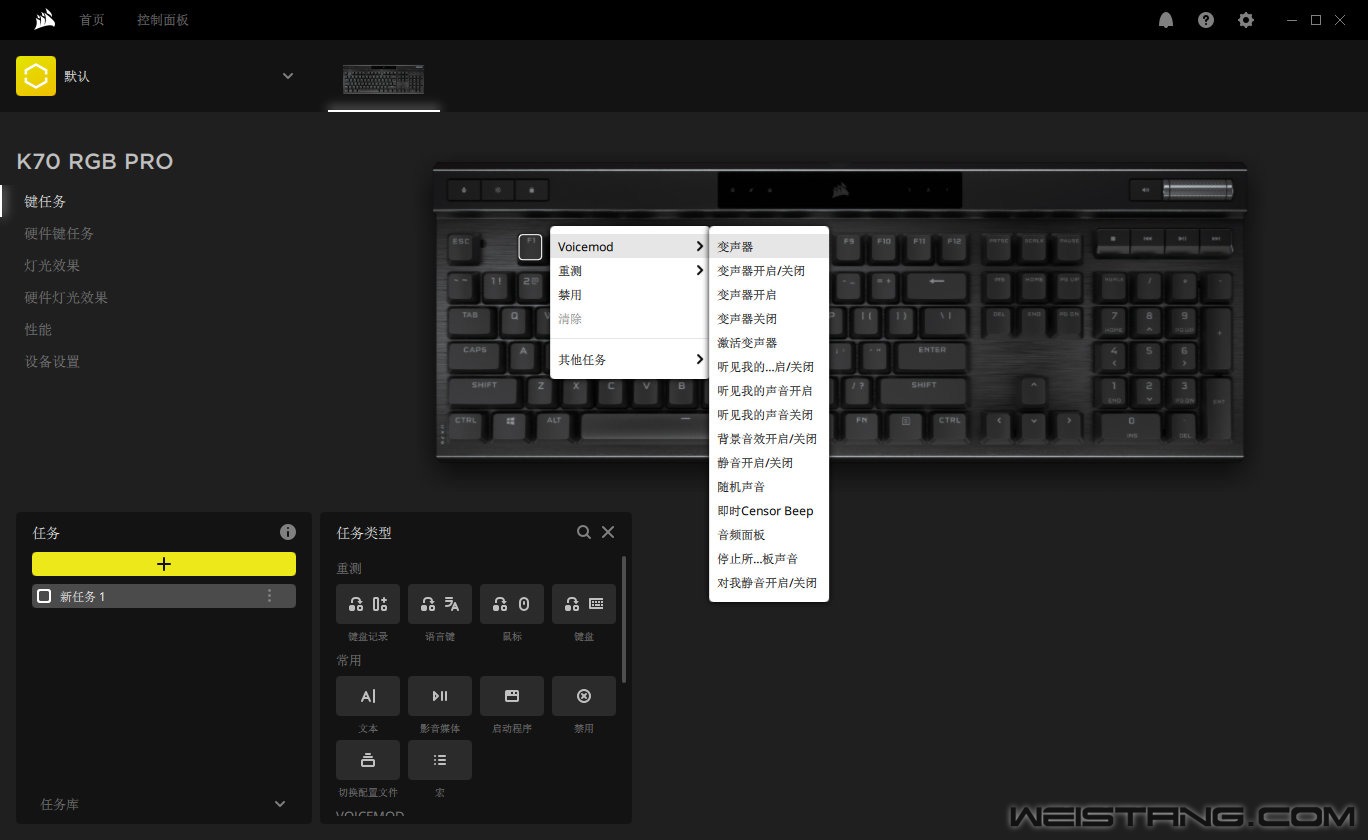Select the K70 keyboard device thumbnail
The width and height of the screenshot is (1368, 840).
[x=384, y=79]
